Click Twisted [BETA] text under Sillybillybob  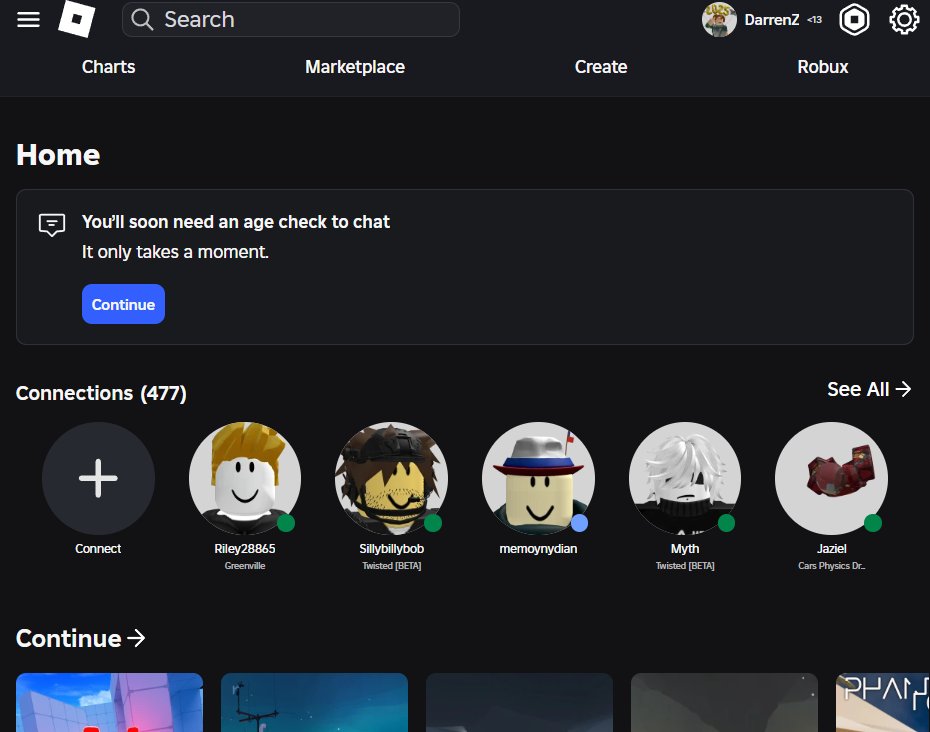[x=391, y=566]
